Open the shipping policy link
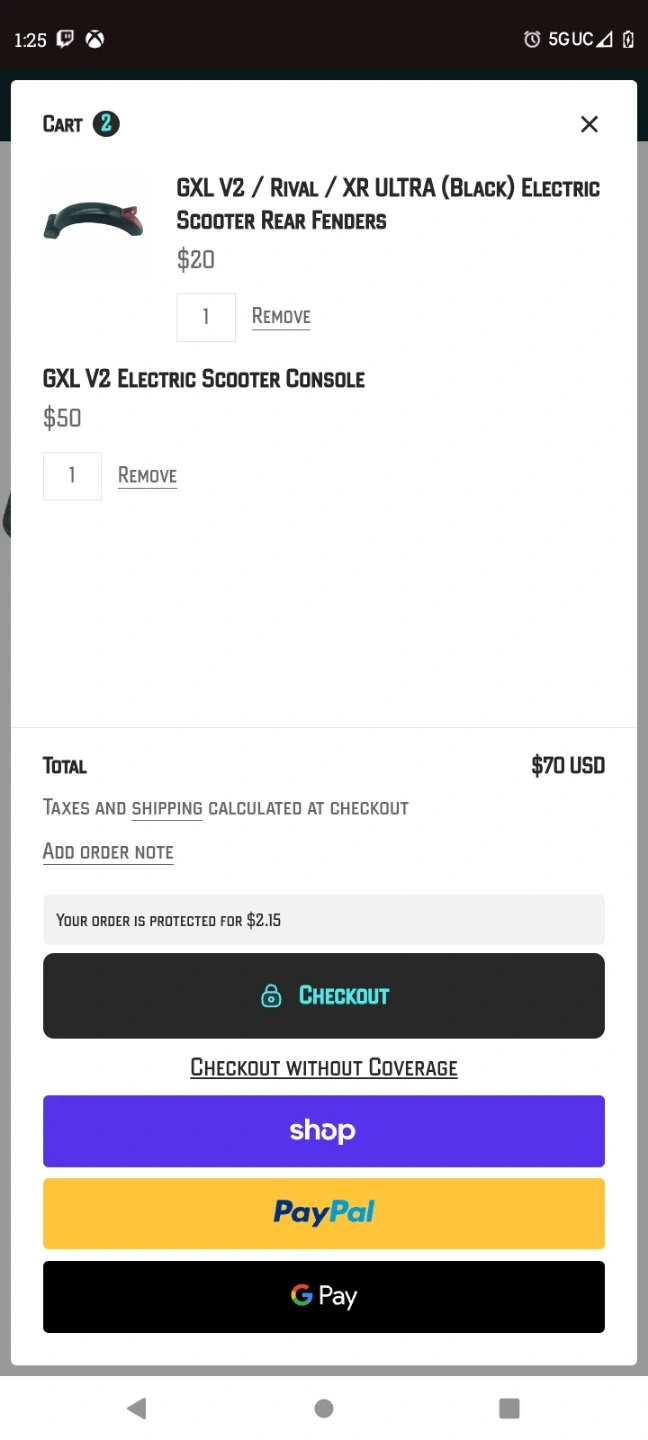 point(167,808)
